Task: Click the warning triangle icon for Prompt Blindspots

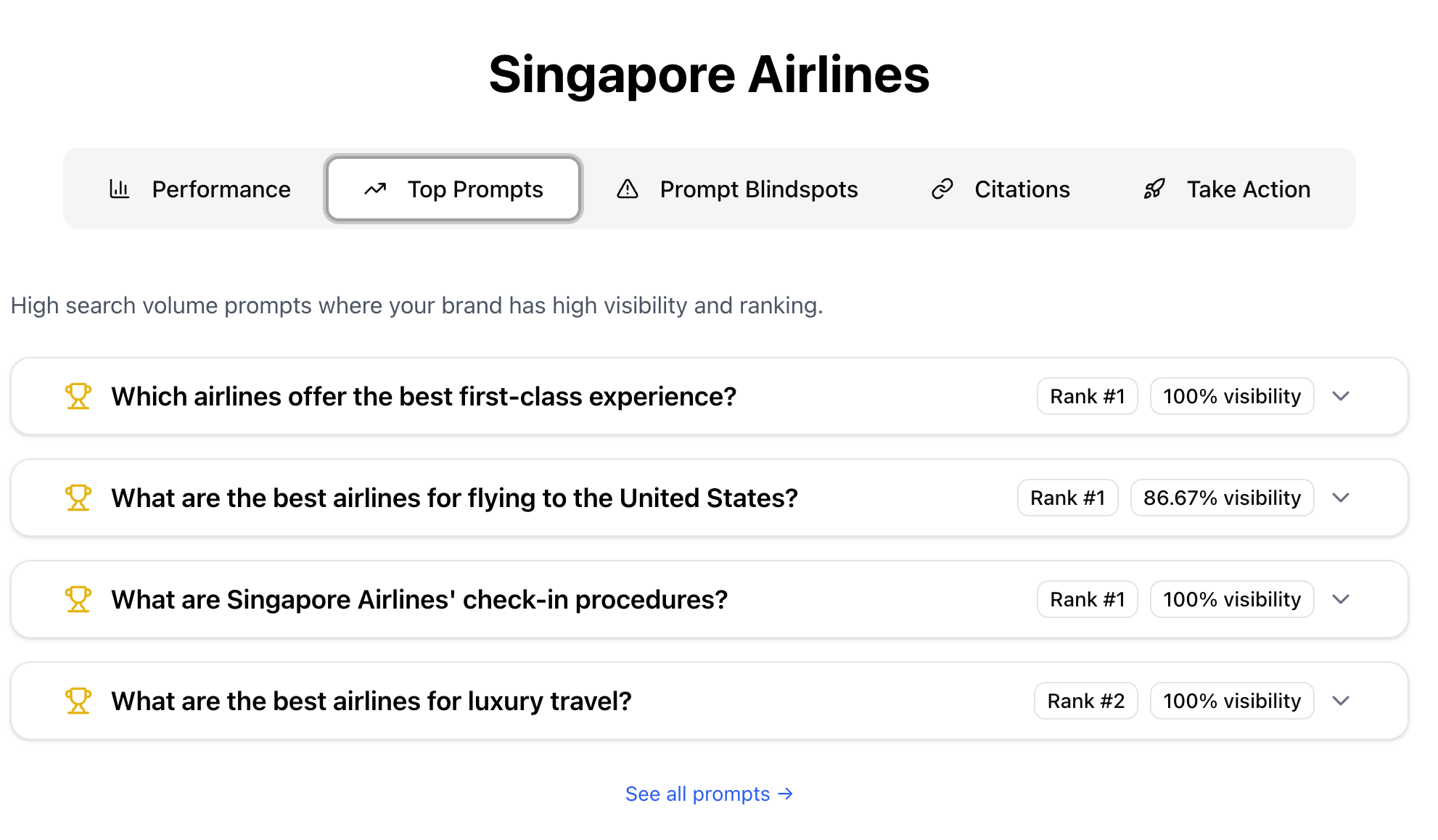Action: tap(627, 189)
